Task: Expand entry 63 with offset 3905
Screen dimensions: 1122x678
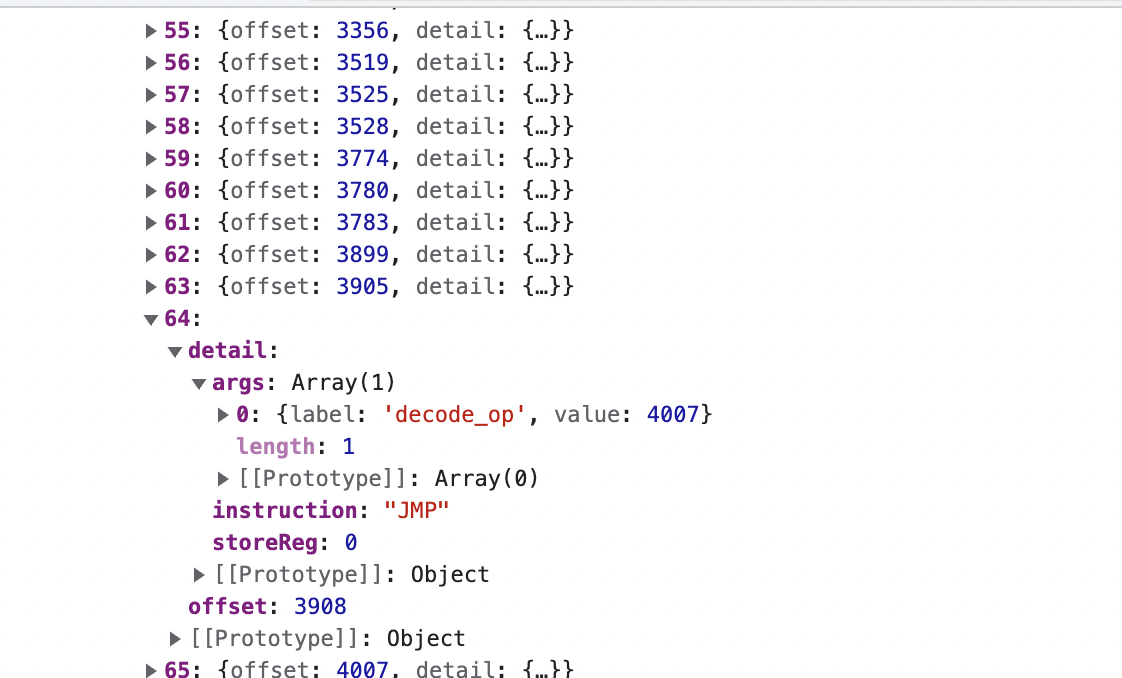Action: point(151,287)
